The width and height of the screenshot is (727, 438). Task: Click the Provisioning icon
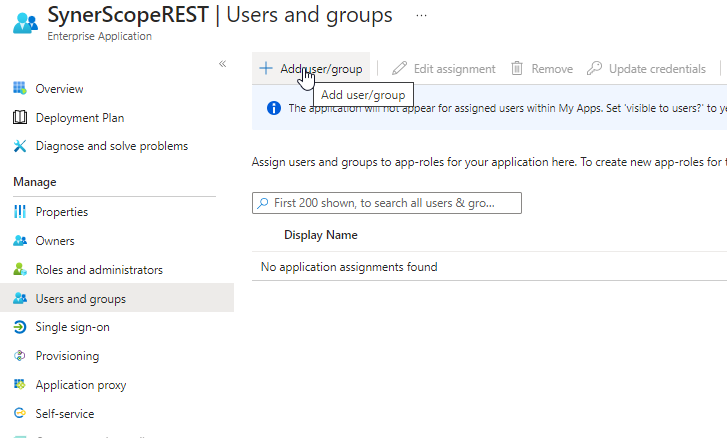[x=20, y=356]
